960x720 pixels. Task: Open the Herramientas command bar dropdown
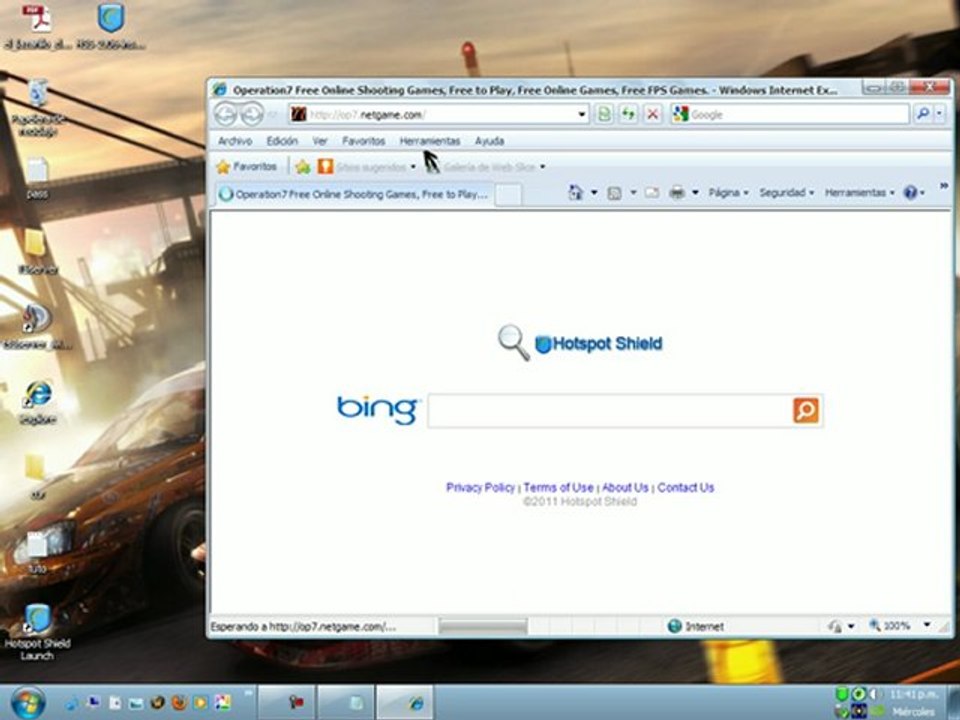point(860,193)
